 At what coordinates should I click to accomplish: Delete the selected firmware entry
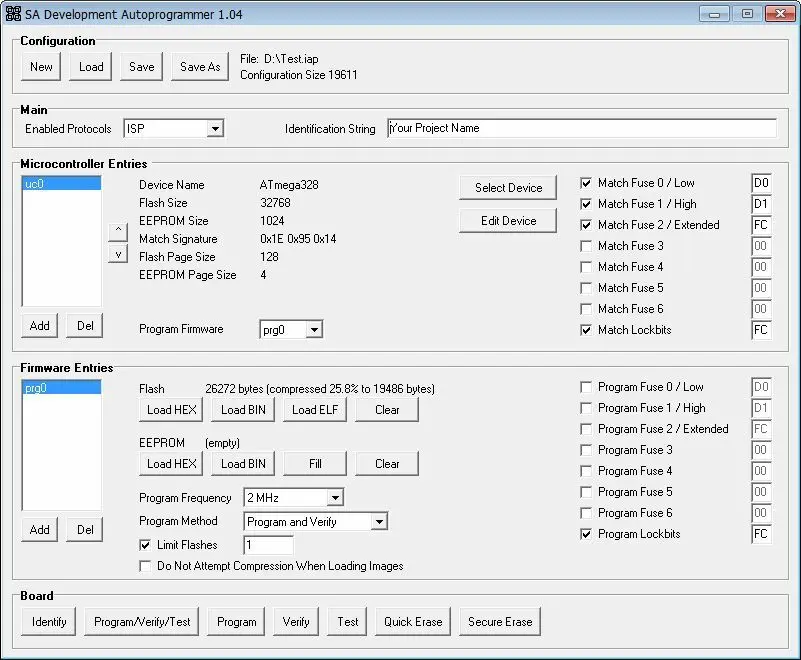[x=85, y=530]
